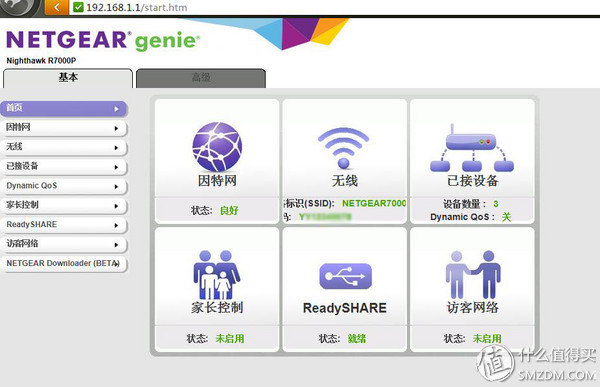This screenshot has width=600, height=387.
Task: Select the 基本 tab
Action: click(x=68, y=78)
